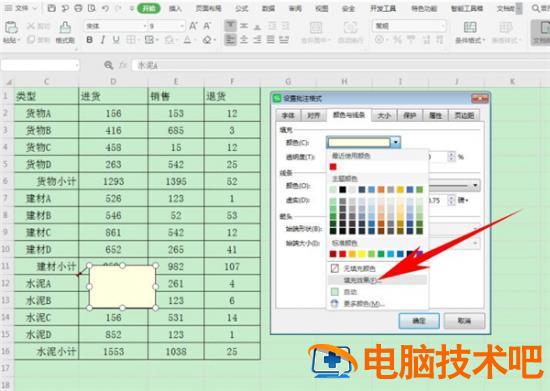The height and width of the screenshot is (391, 550).
Task: Open the 字体 tab in dialog
Action: pyautogui.click(x=288, y=115)
